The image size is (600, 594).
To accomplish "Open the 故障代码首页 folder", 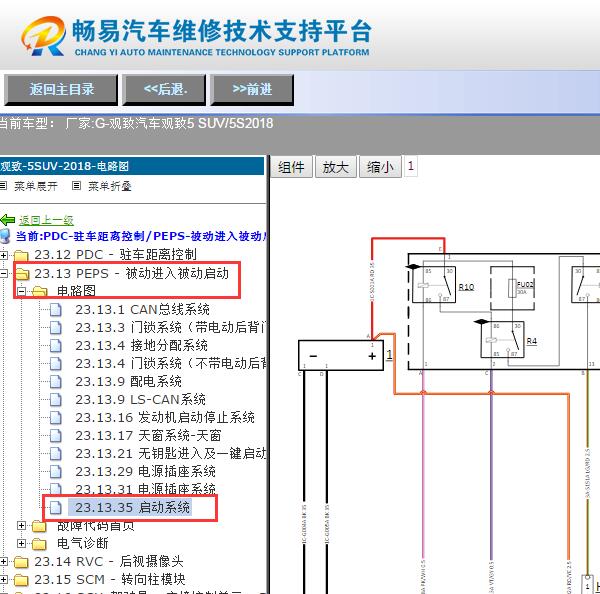I will click(x=96, y=526).
